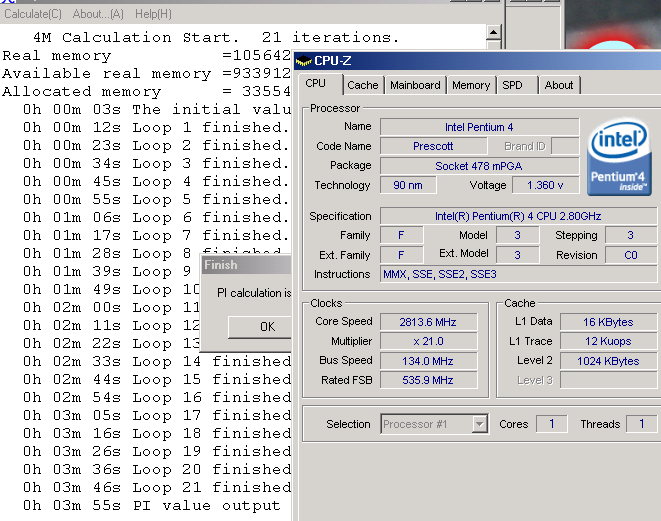Open the About...(A) menu
Screen dimensions: 661x521
(x=98, y=14)
